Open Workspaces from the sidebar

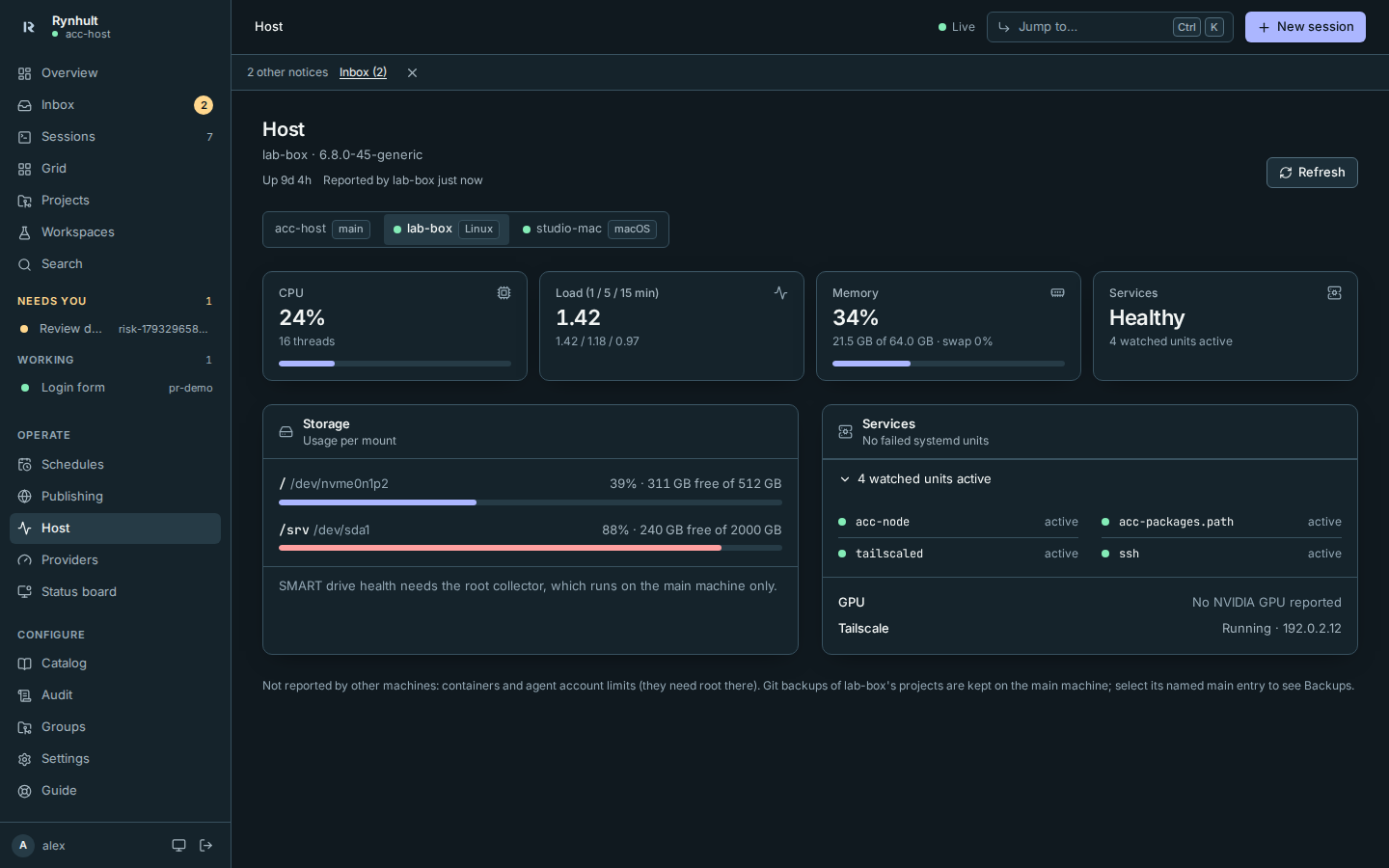click(115, 232)
